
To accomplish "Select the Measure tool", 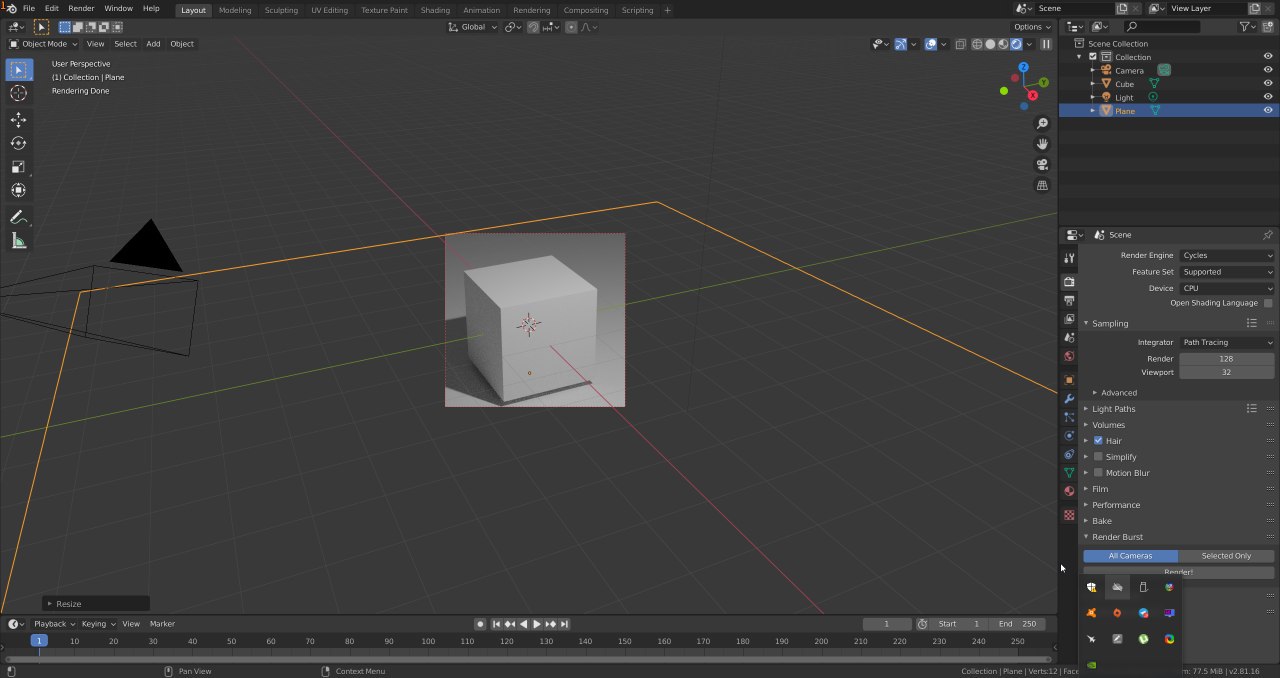I will (18, 241).
